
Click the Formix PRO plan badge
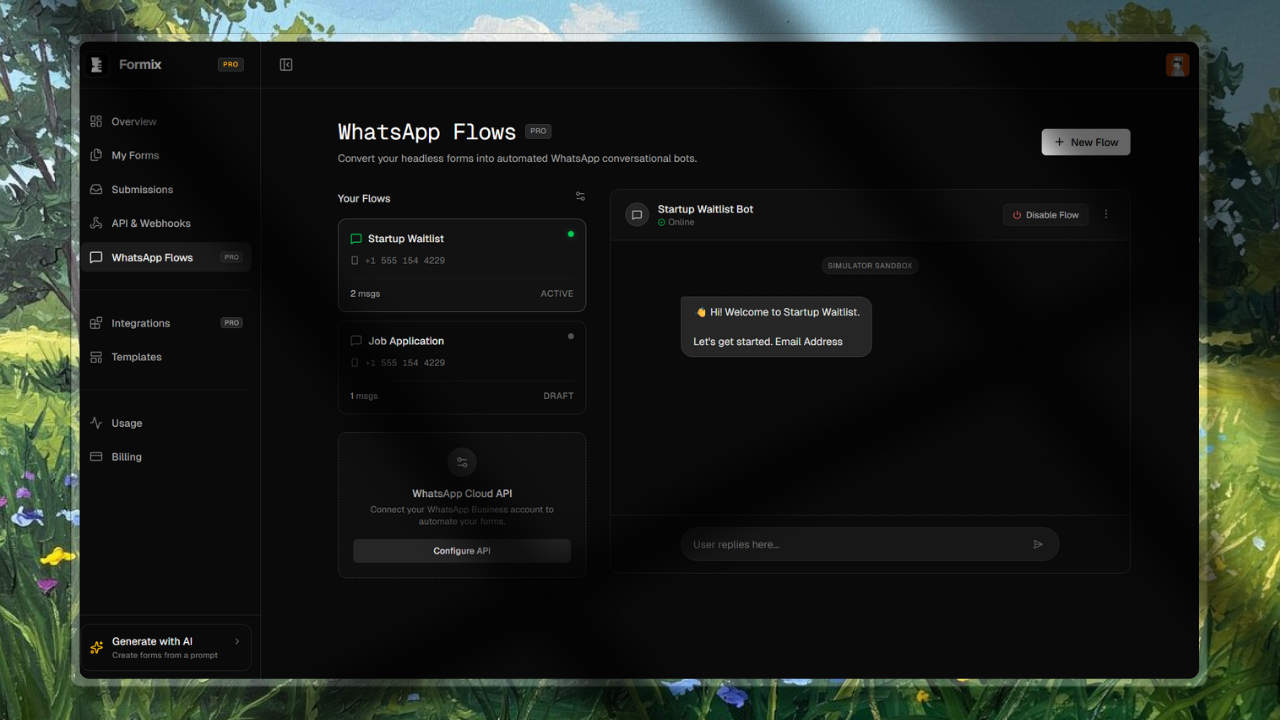point(231,65)
